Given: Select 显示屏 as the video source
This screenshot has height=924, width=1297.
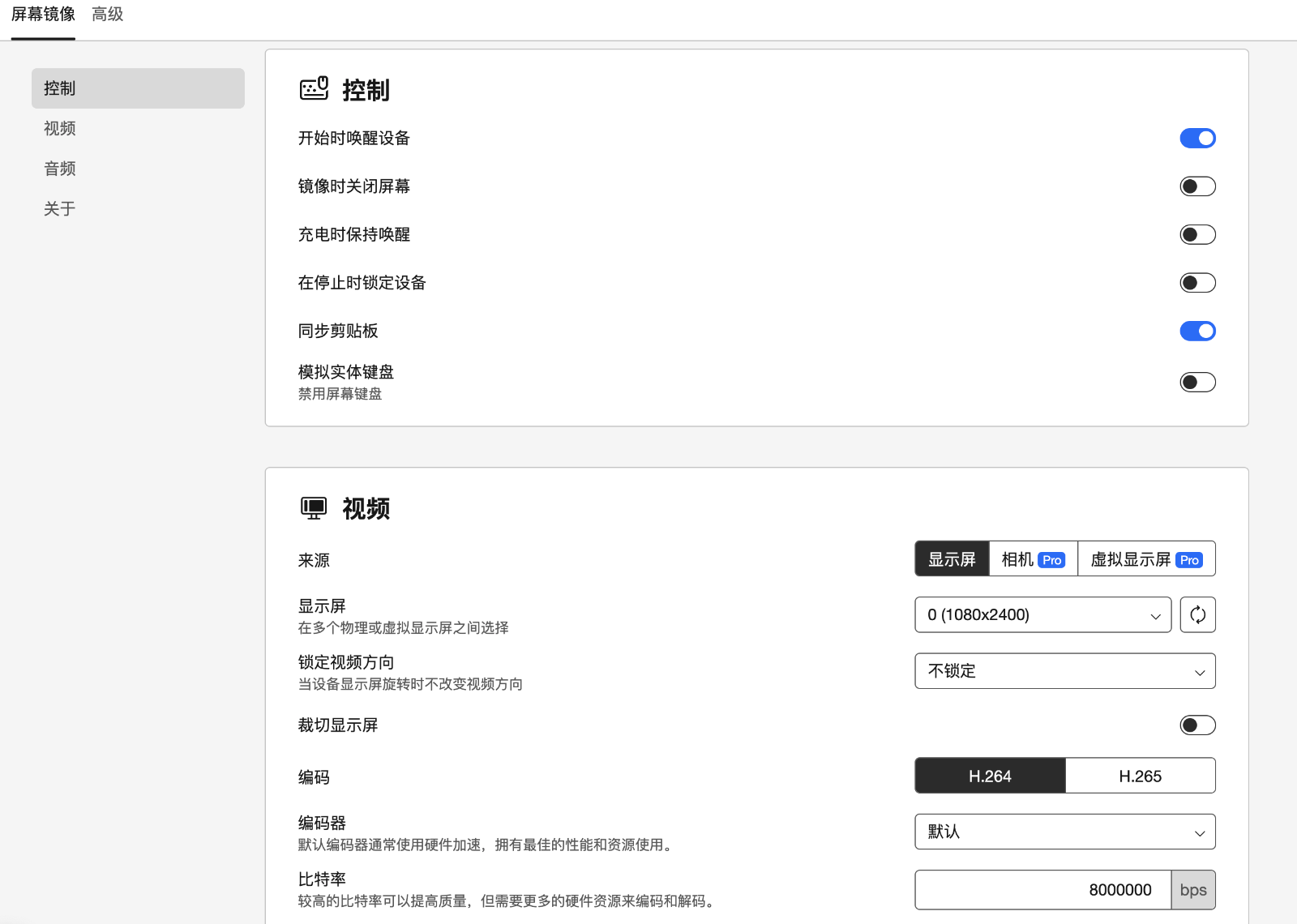Looking at the screenshot, I should click(952, 559).
